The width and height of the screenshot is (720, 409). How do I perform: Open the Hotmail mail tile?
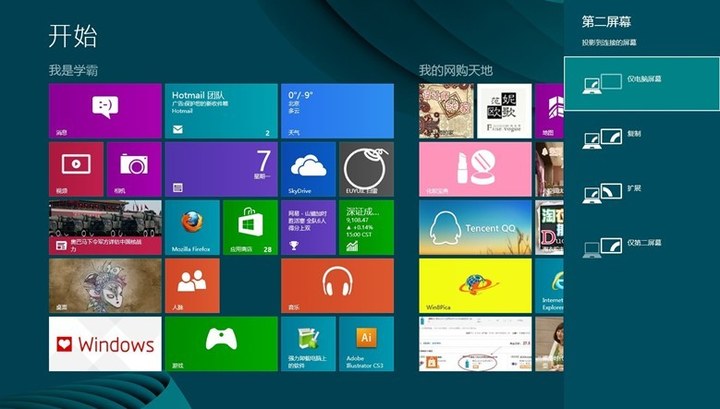(x=221, y=111)
